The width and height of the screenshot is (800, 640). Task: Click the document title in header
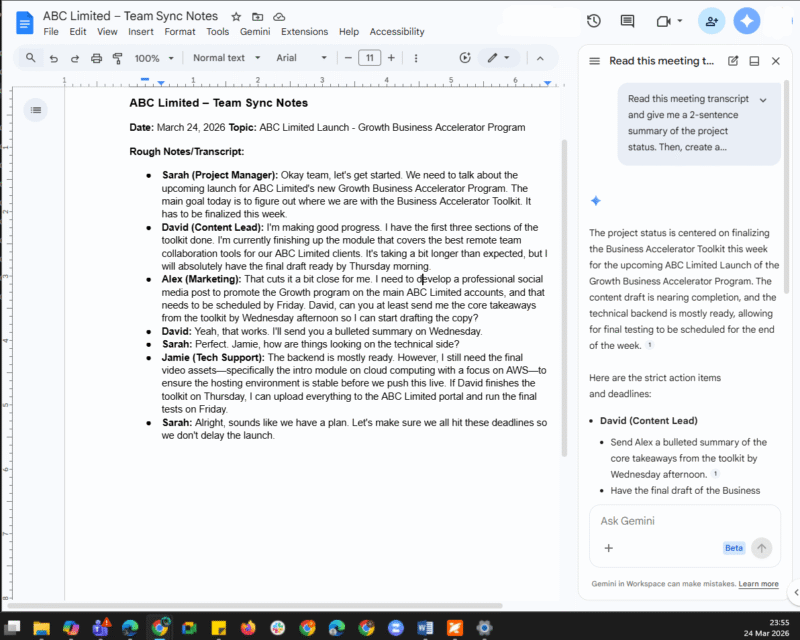tap(130, 16)
